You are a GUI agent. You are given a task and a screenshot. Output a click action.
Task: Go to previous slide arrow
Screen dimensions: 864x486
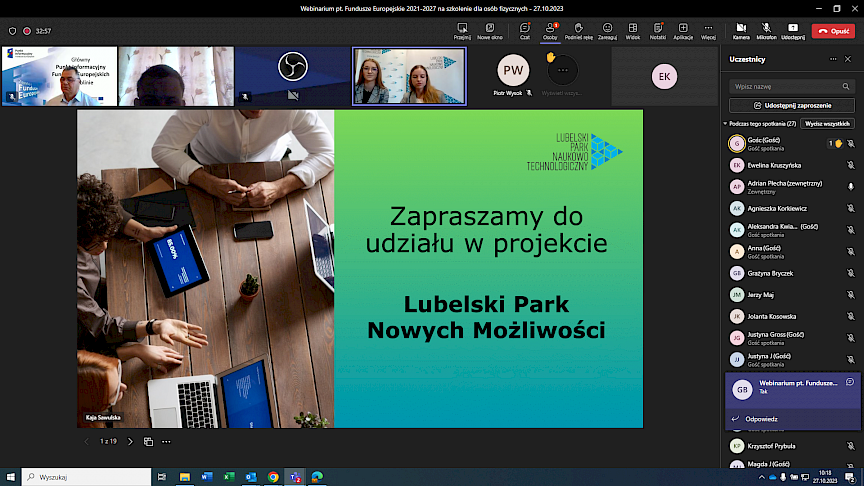pyautogui.click(x=87, y=441)
